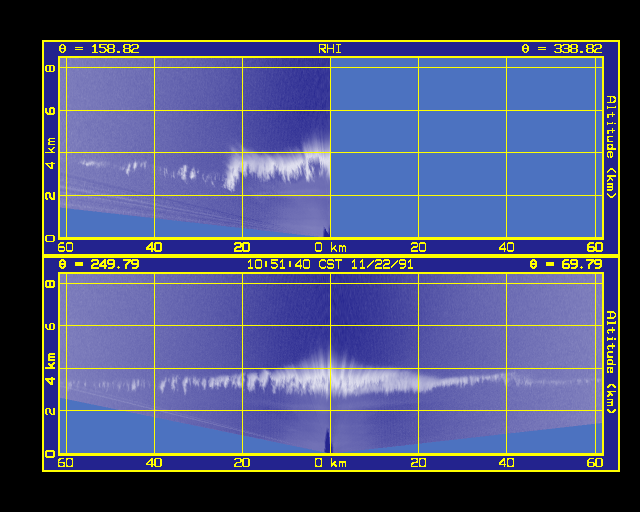This screenshot has height=512, width=640.
Task: Click the "20" range label on the 338.82 side
Action: (x=418, y=247)
